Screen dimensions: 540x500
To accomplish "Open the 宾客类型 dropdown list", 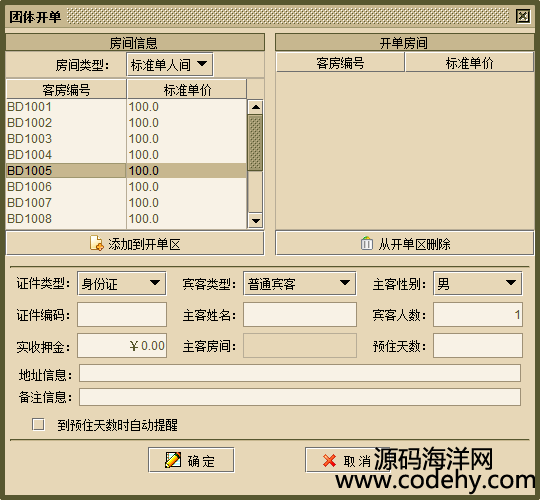I will pos(300,283).
